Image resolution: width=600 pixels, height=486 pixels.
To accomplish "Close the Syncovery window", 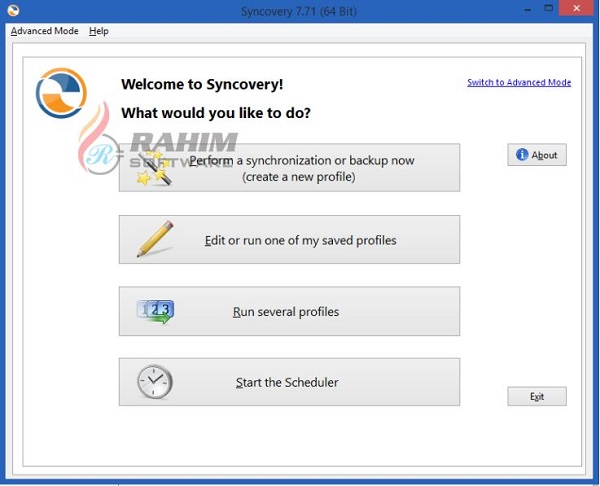I will (x=577, y=8).
